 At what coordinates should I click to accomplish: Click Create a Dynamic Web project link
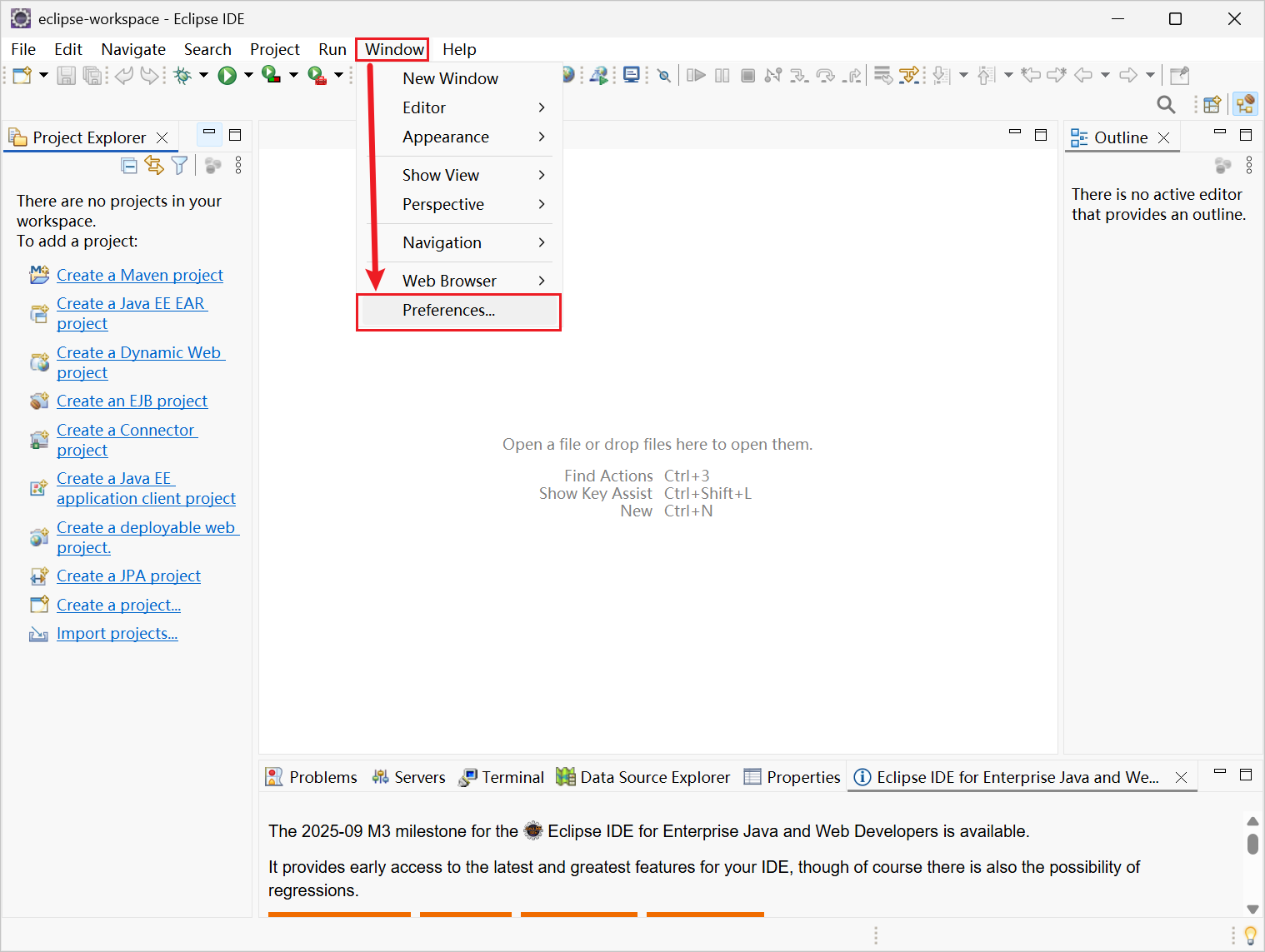pos(140,362)
